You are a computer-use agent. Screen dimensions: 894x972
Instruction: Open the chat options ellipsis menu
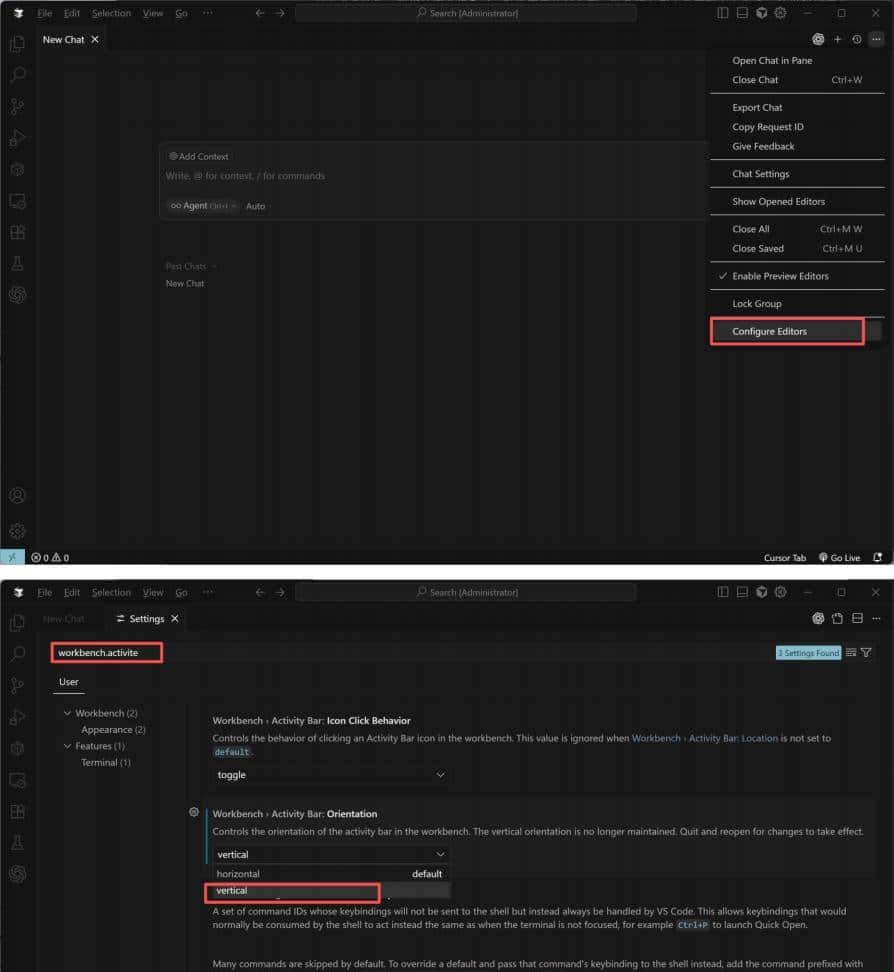[x=877, y=39]
